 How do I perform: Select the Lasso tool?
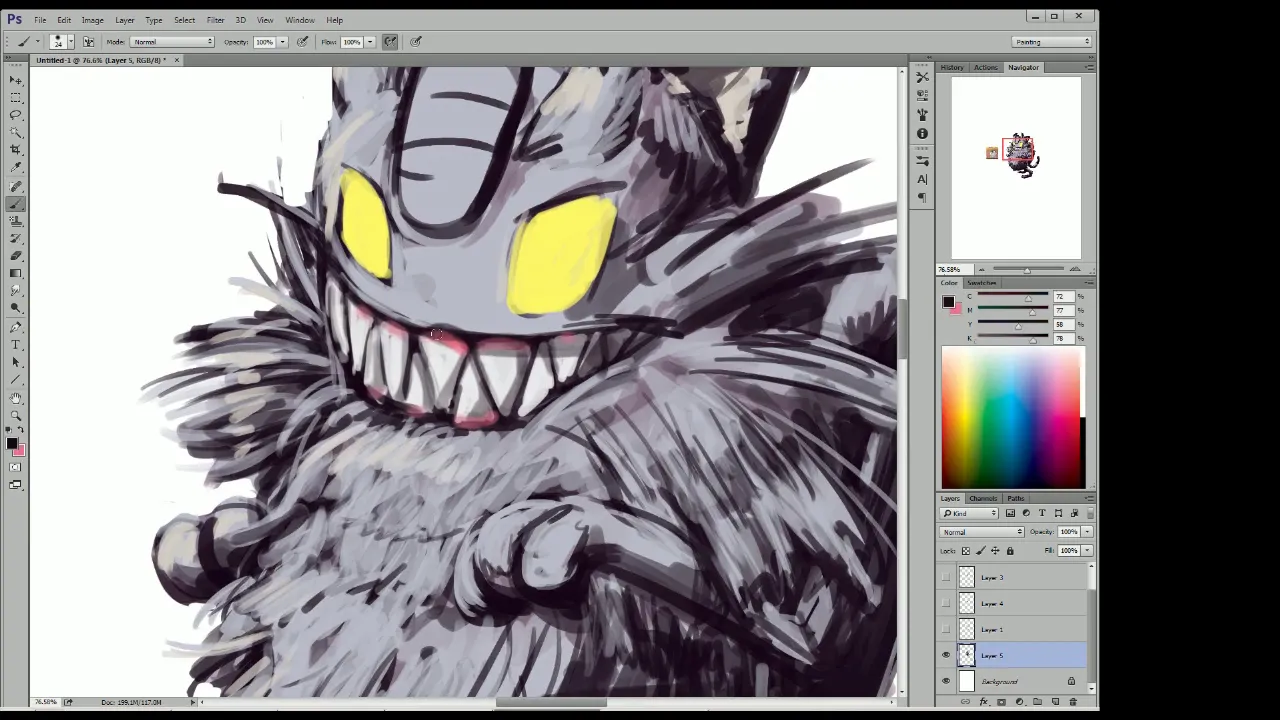[15, 115]
